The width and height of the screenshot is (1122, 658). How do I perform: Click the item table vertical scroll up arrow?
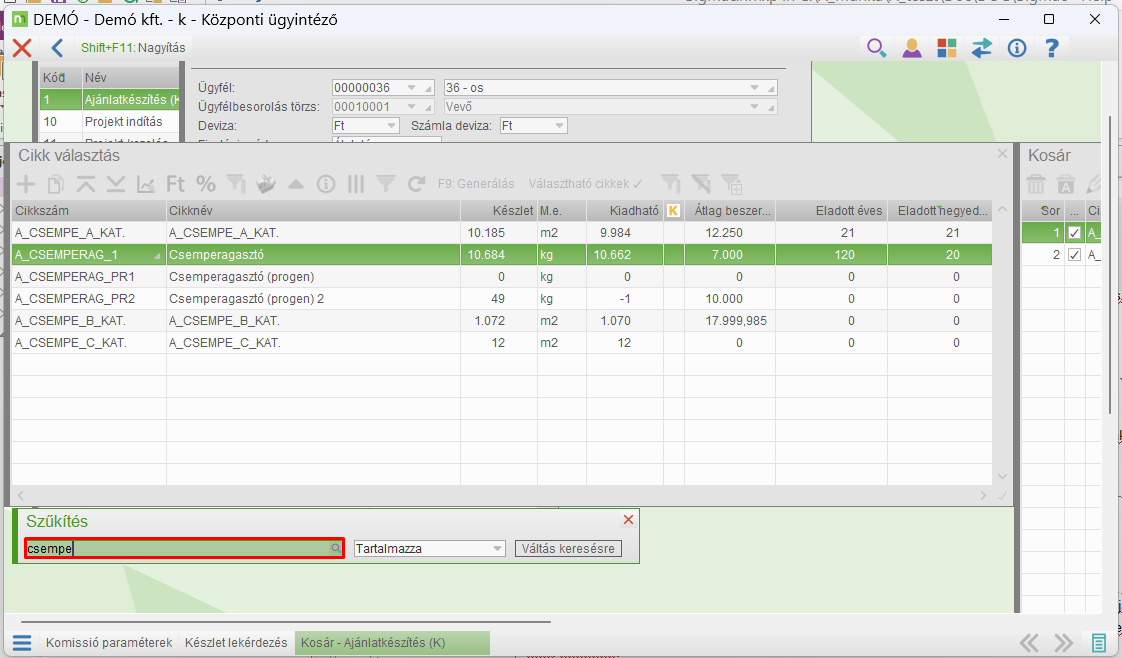point(1003,210)
